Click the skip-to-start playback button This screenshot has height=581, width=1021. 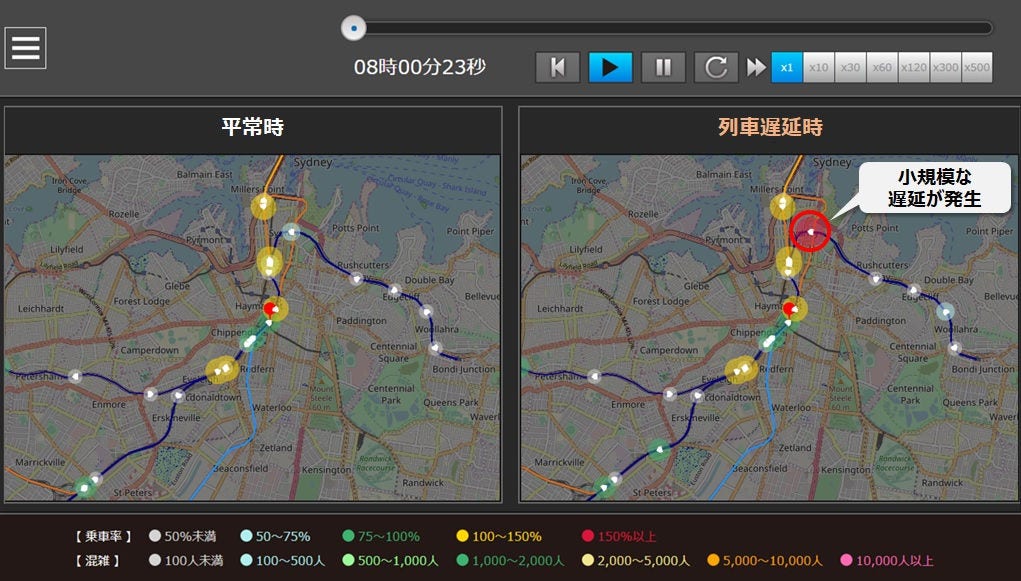[557, 67]
